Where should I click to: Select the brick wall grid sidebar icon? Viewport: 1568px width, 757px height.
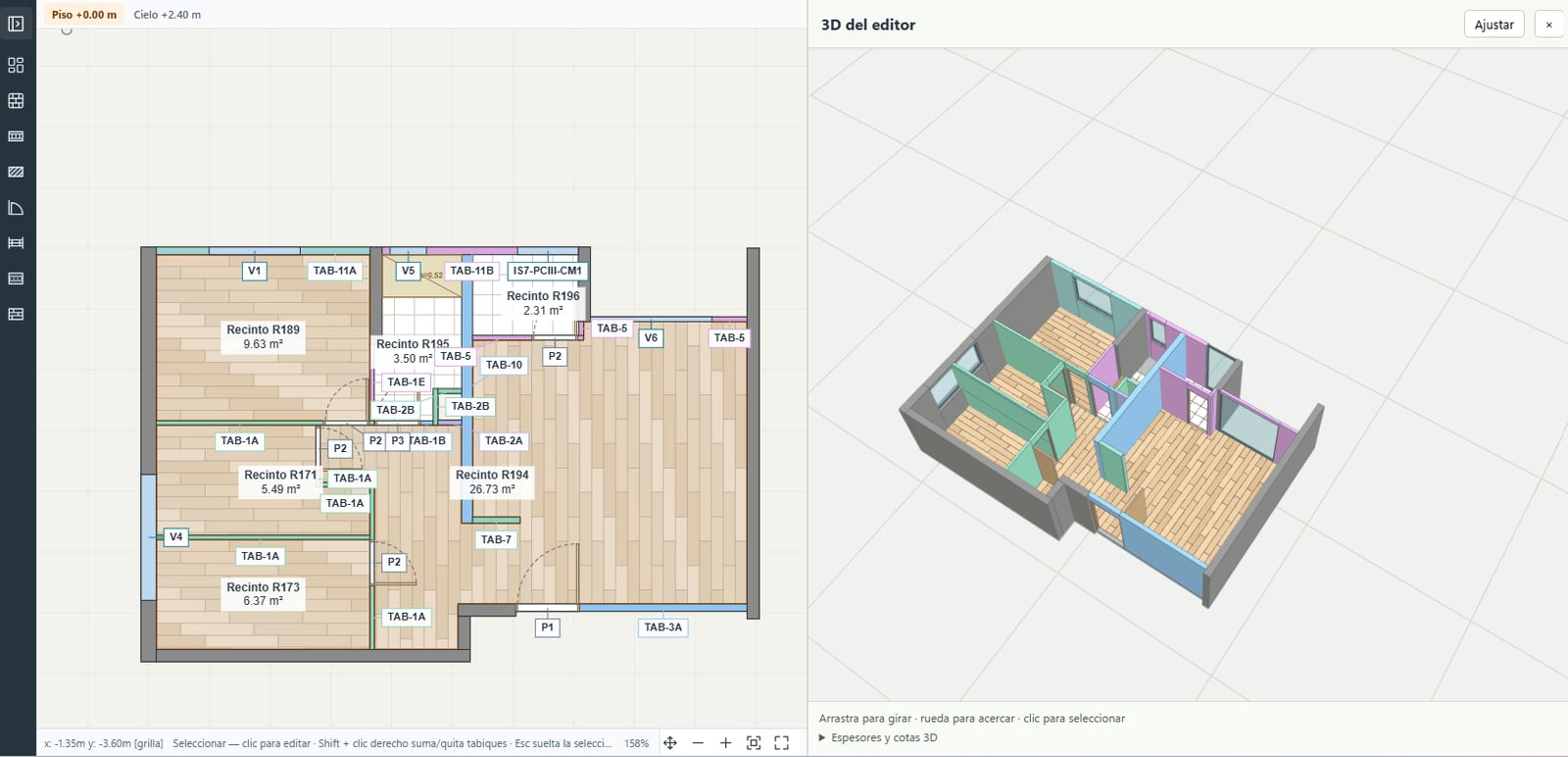pos(16,101)
